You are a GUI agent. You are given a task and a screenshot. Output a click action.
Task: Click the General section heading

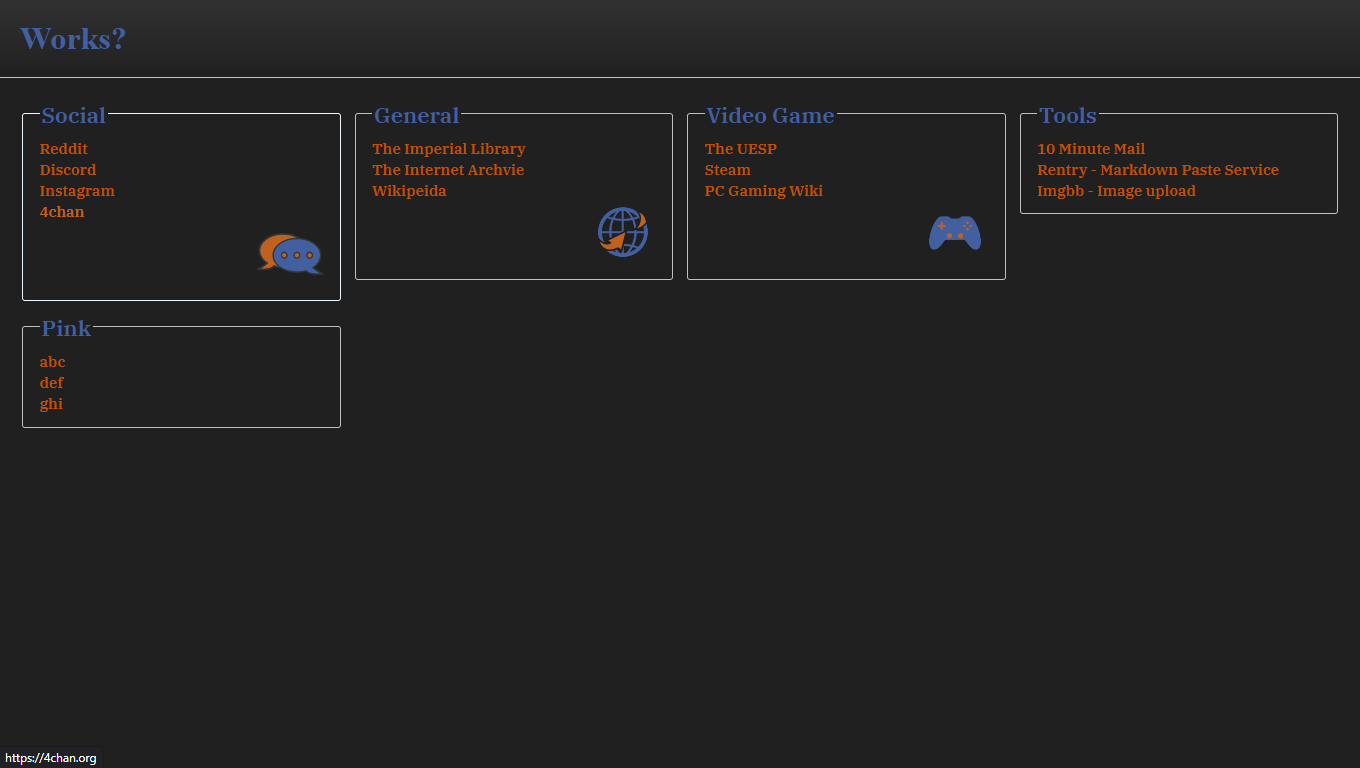pos(417,116)
